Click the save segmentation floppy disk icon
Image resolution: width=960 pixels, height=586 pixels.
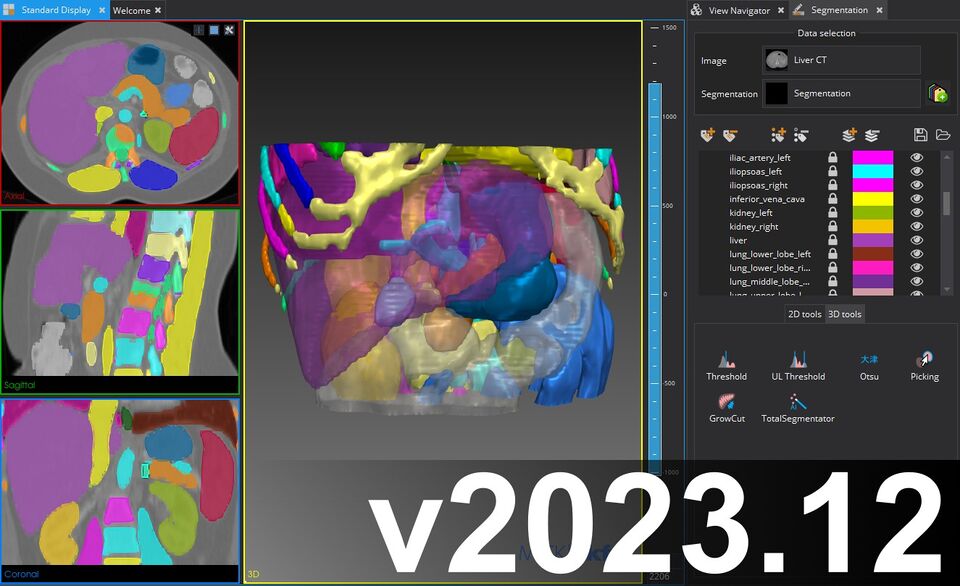point(921,134)
